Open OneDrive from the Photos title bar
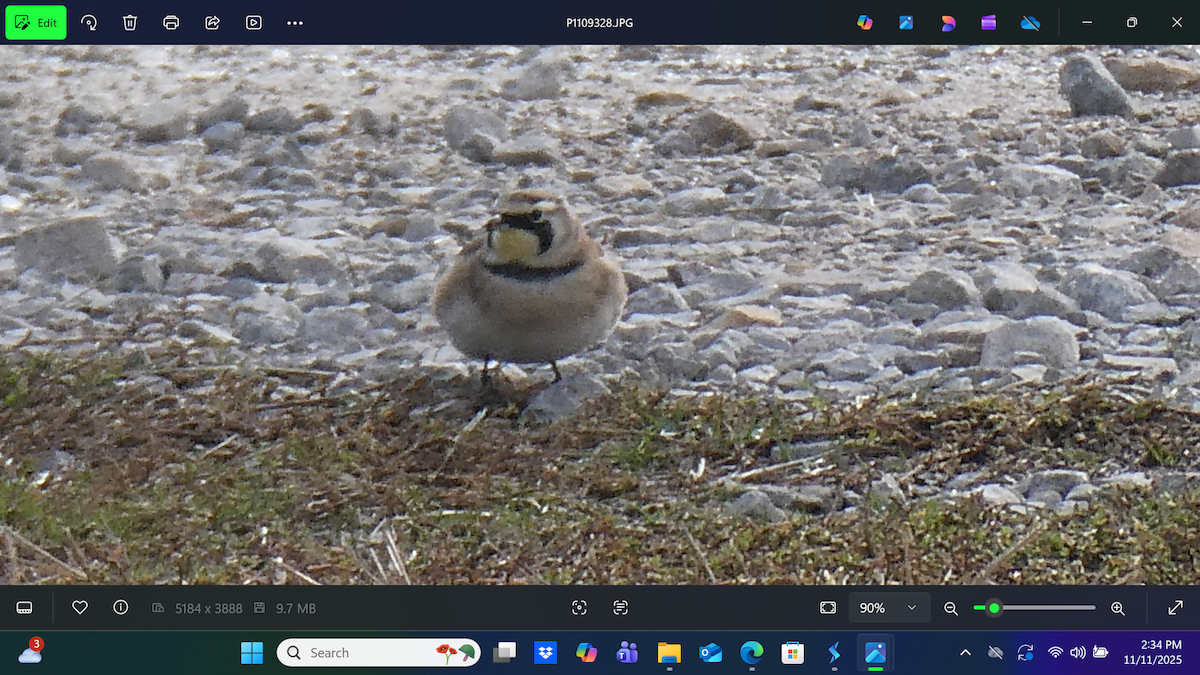 coord(1030,22)
